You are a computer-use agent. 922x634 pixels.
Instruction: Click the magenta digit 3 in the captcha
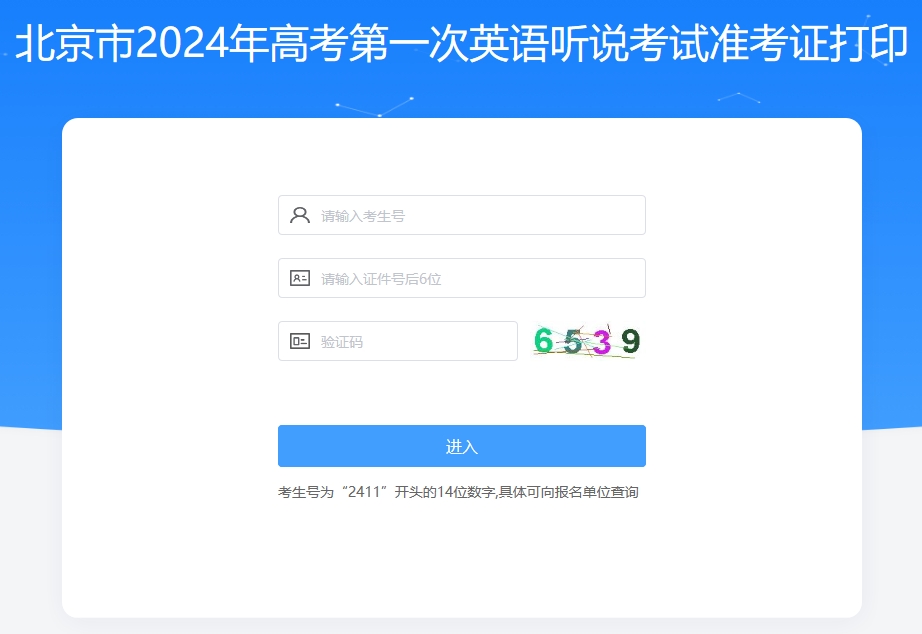coord(602,342)
